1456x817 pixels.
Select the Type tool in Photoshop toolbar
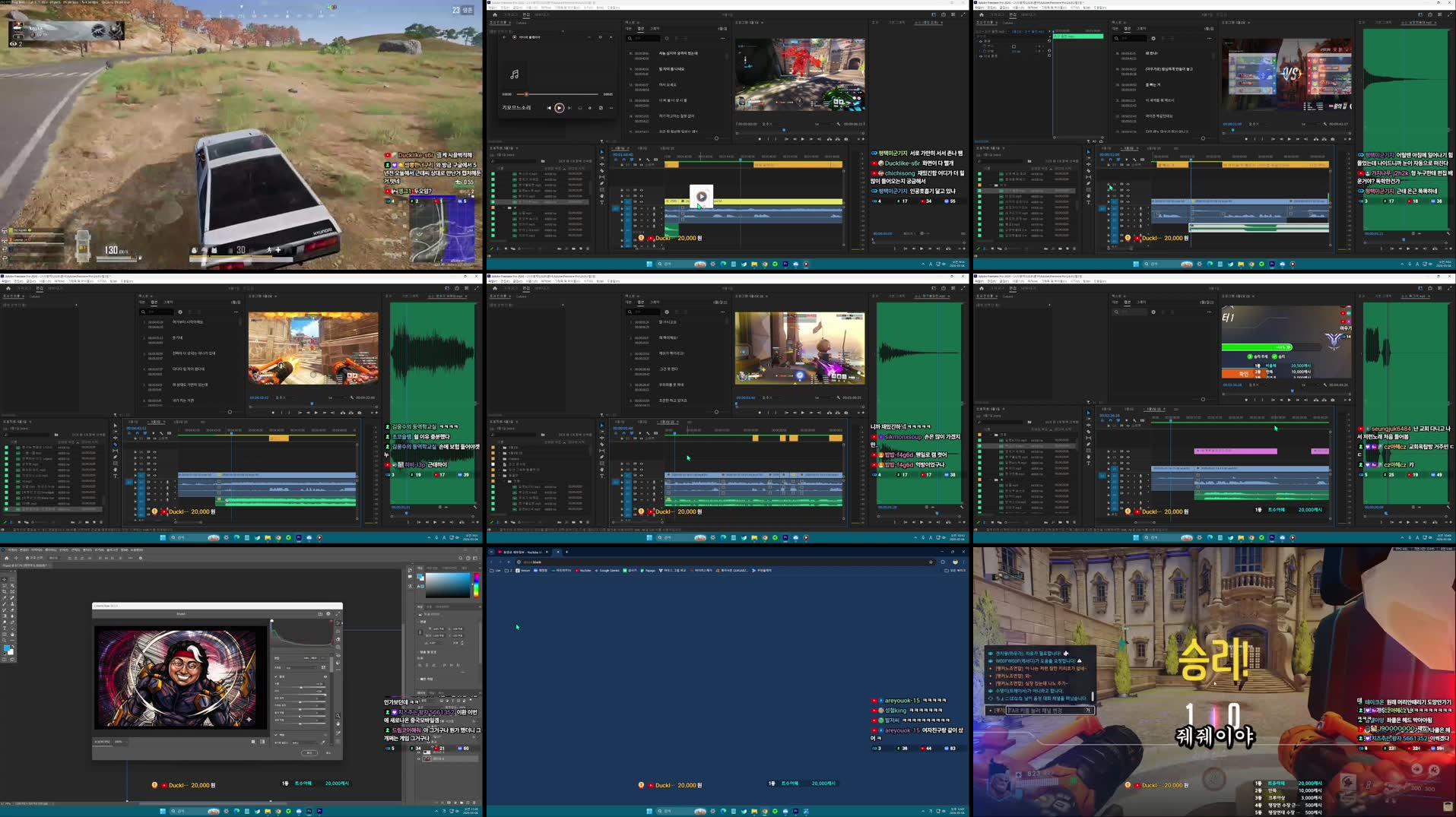point(5,628)
